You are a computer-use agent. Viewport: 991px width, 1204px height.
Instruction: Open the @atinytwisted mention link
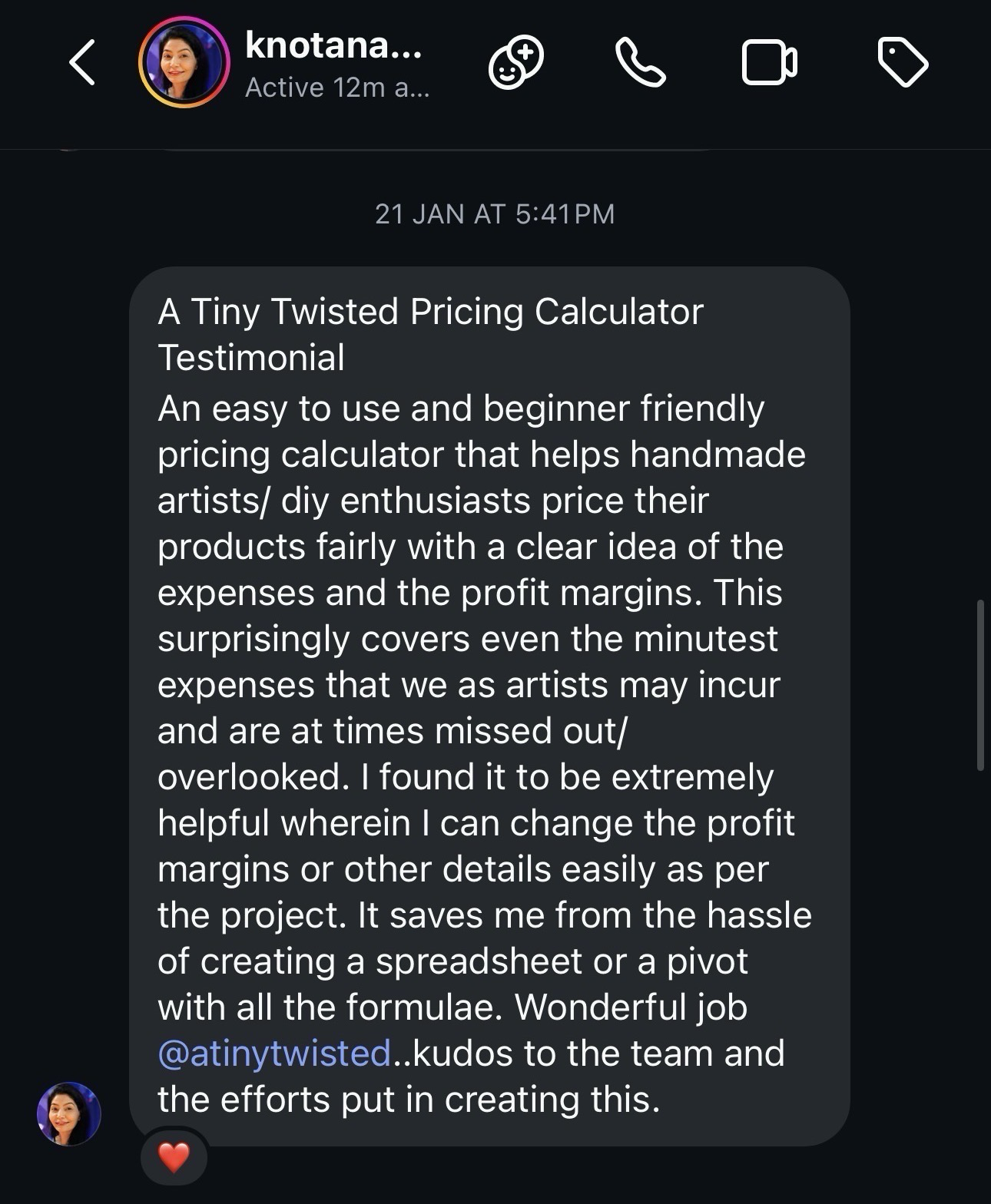(x=274, y=1053)
